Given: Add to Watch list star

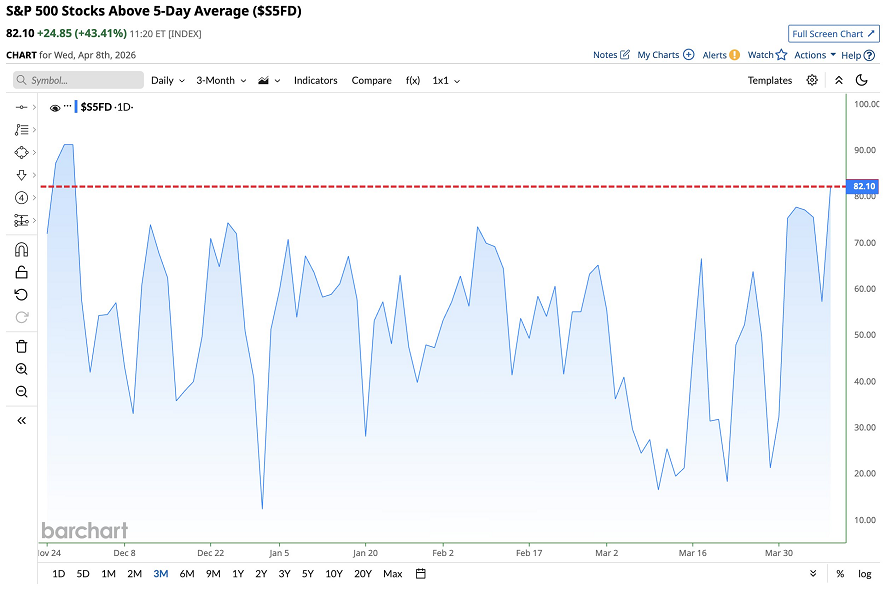Looking at the screenshot, I should (x=767, y=55).
